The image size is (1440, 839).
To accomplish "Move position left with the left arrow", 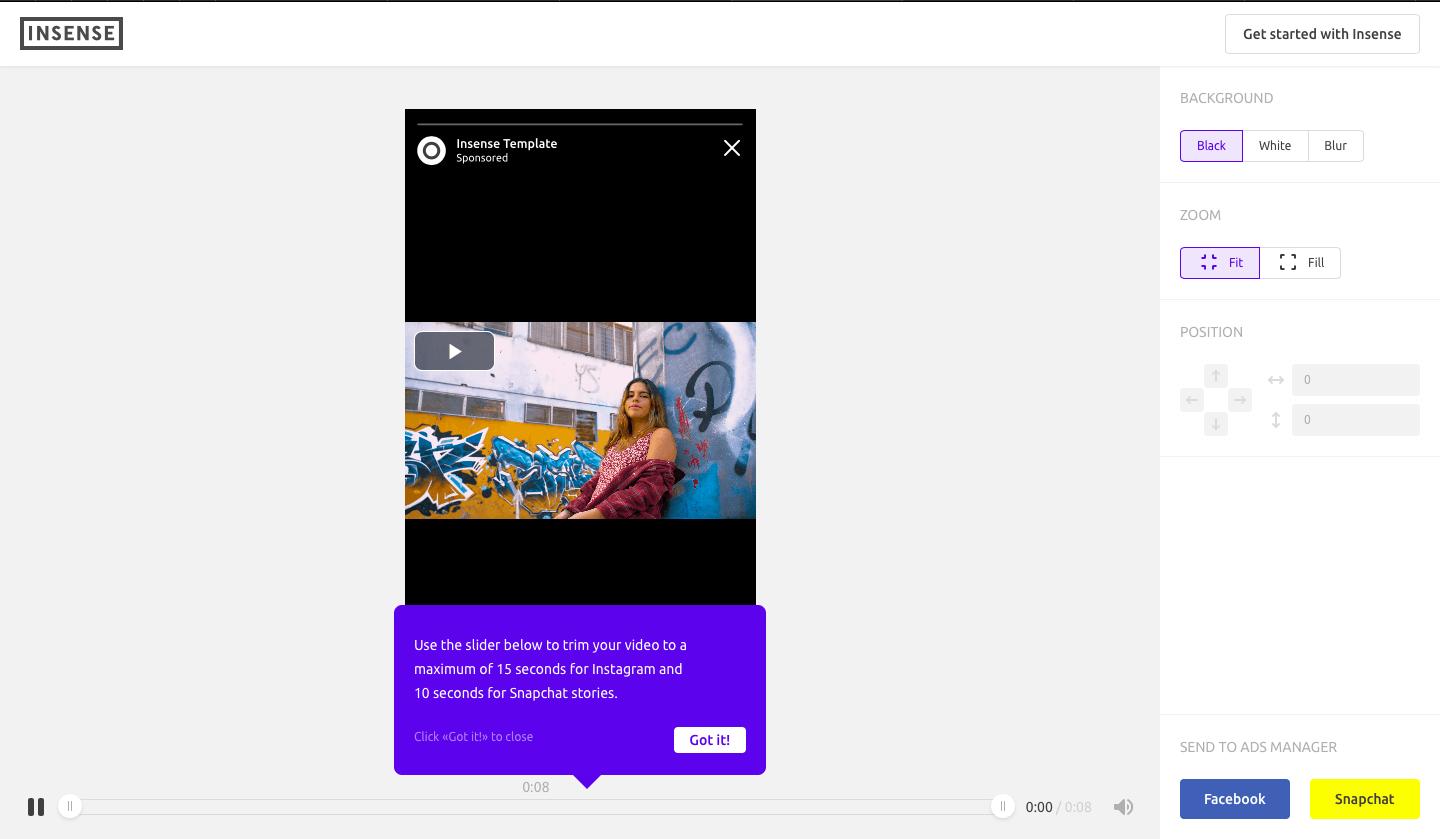I will coord(1192,401).
